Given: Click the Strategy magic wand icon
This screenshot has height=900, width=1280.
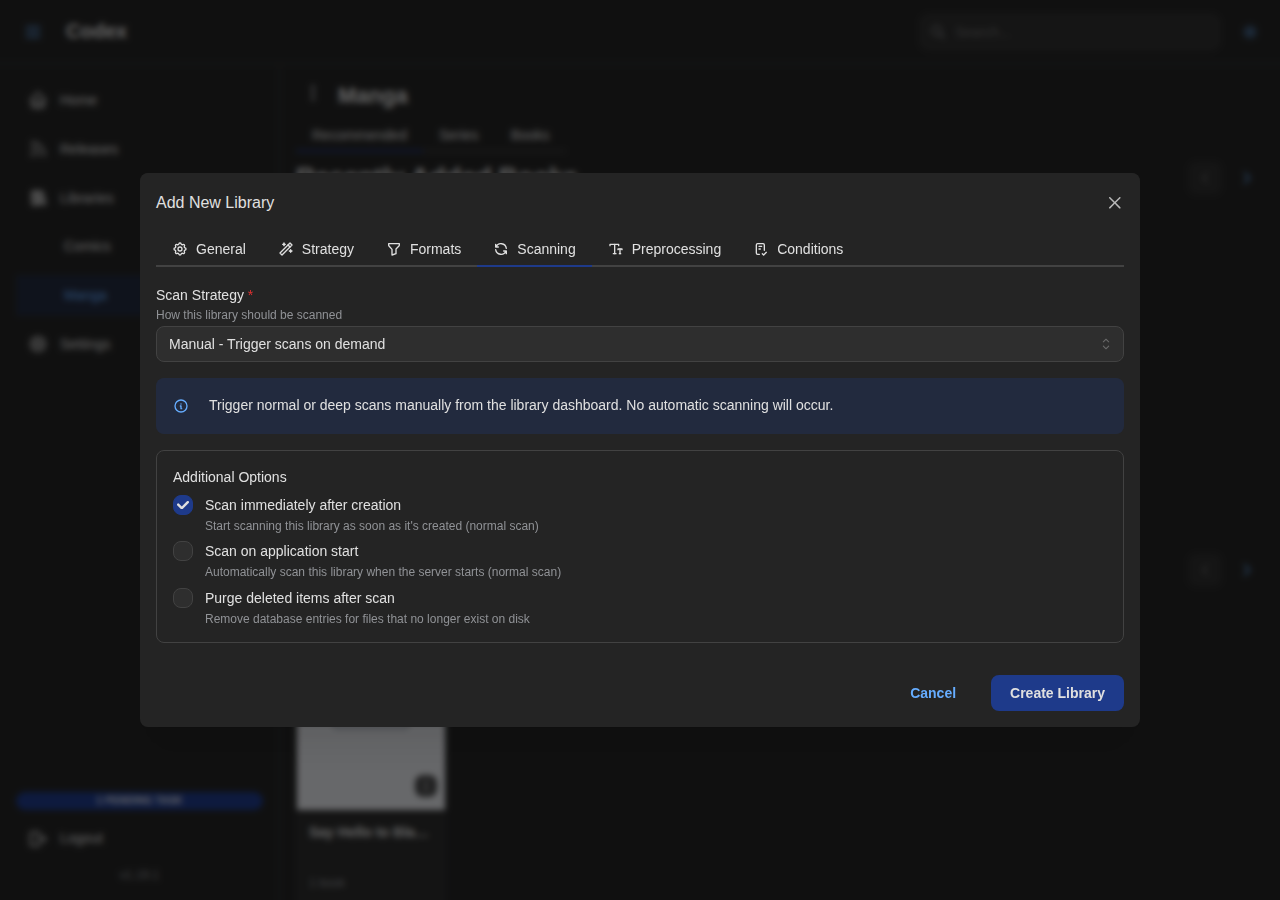Looking at the screenshot, I should [x=286, y=249].
